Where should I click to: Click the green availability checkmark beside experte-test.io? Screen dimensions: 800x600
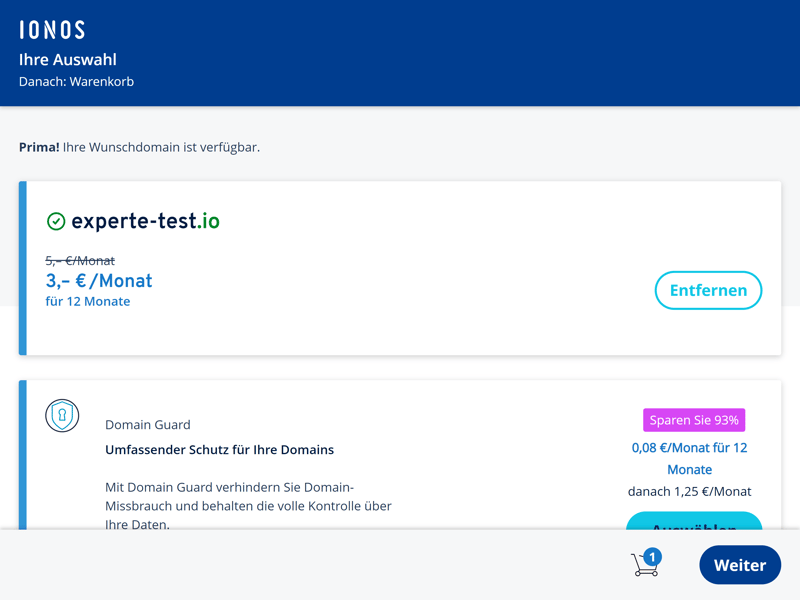pos(56,221)
